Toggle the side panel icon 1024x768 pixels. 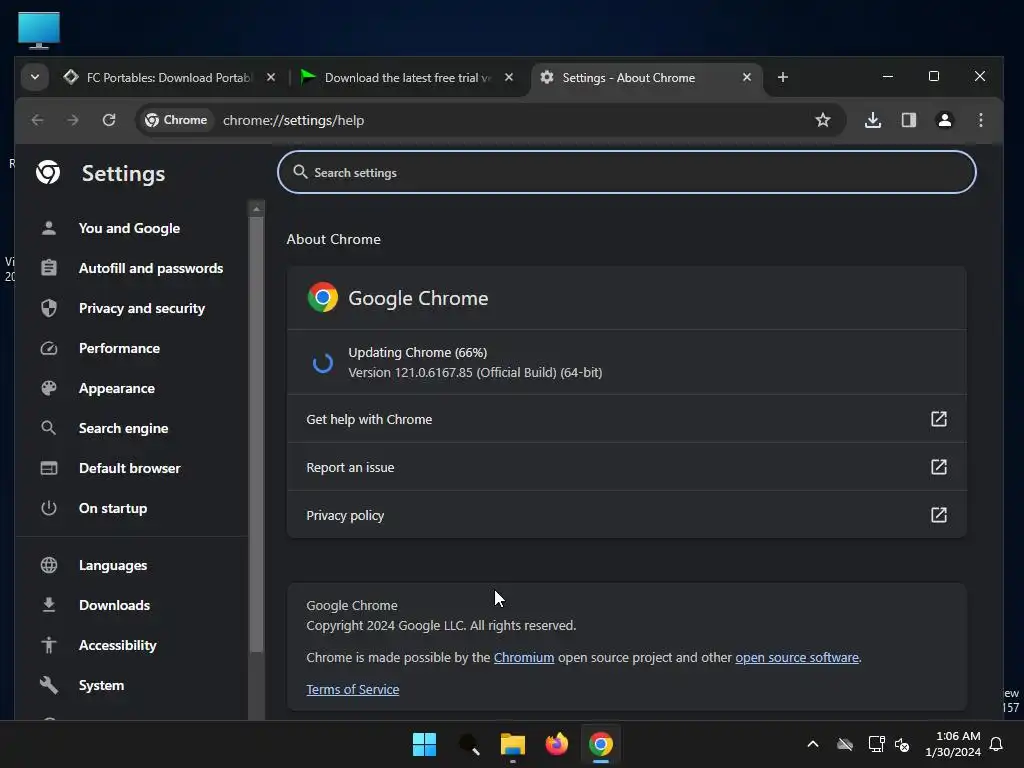coord(908,120)
